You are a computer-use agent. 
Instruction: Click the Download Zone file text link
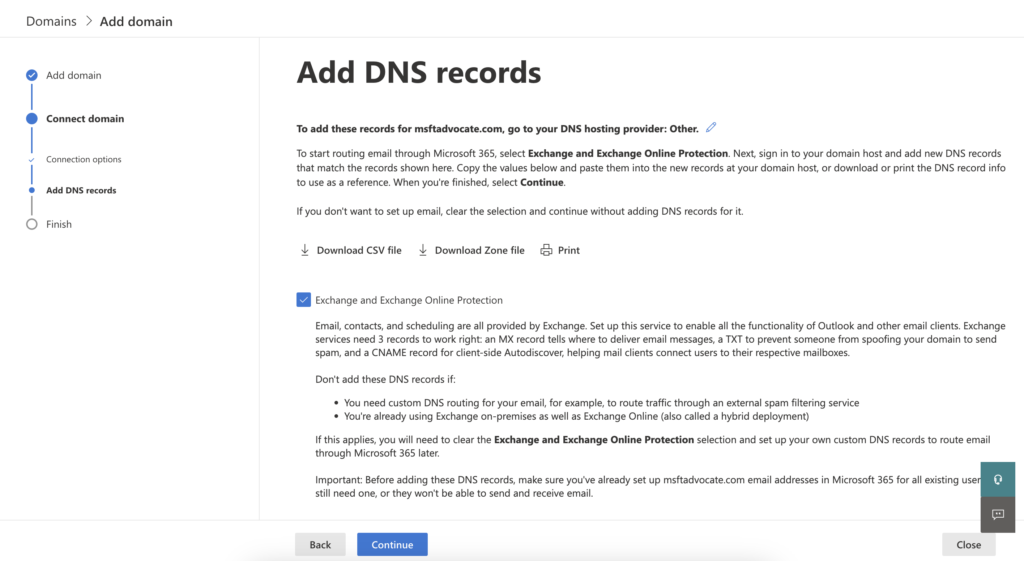(479, 250)
